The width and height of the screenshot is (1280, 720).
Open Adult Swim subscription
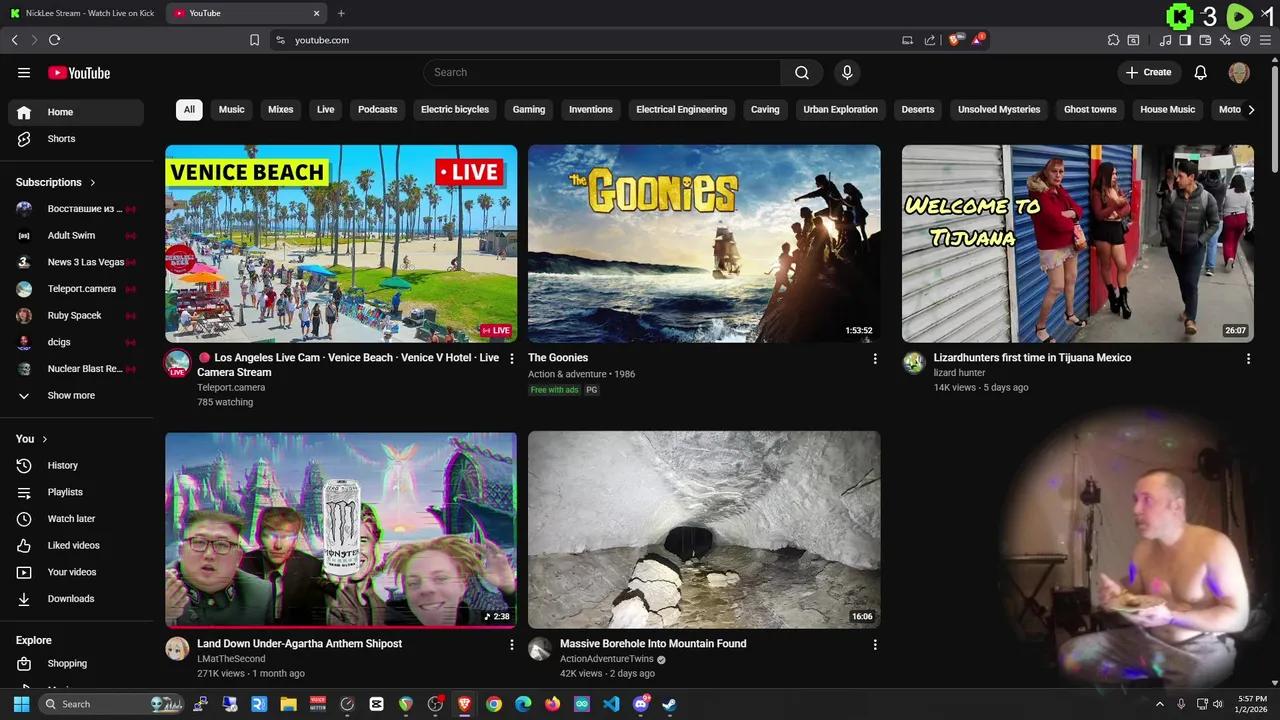(76, 235)
